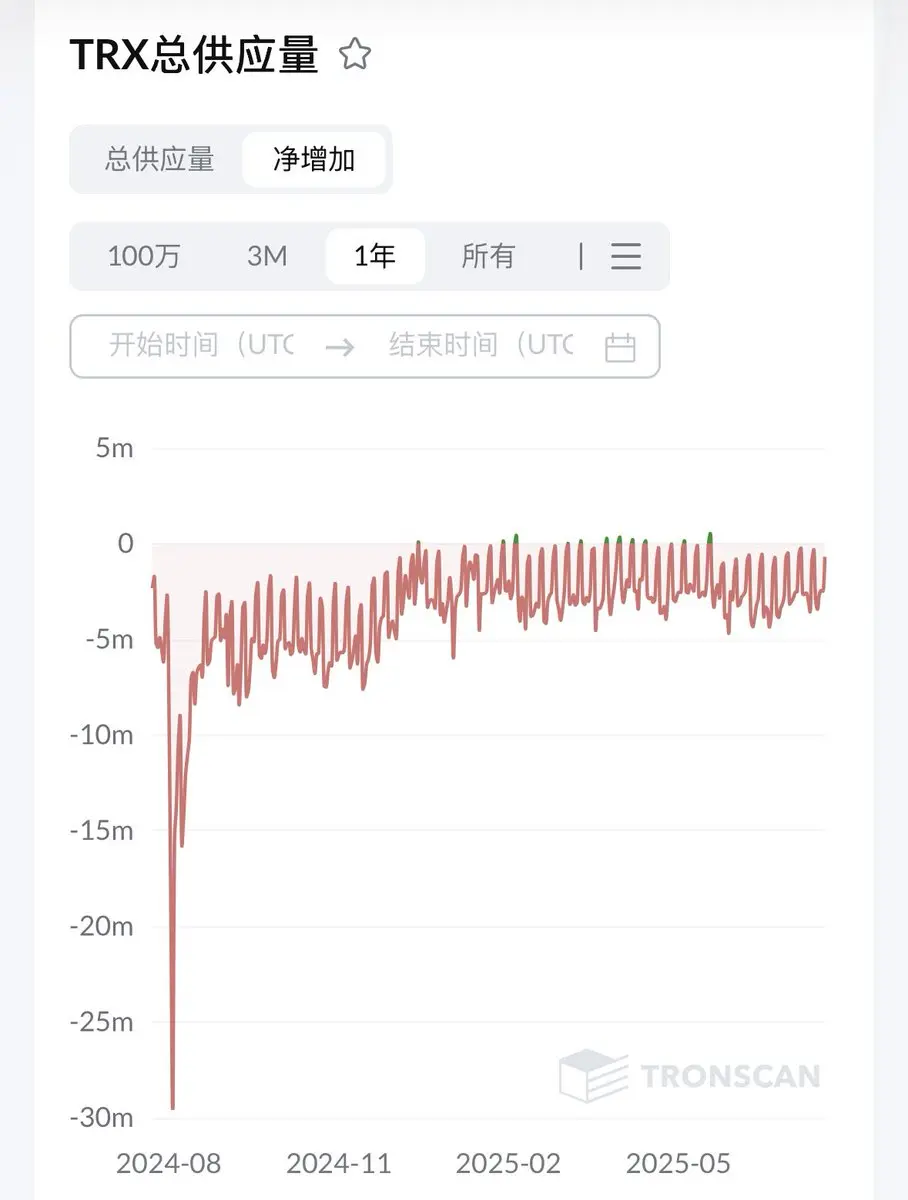Click the 2024-11 x-axis label
Viewport: 908px width, 1200px height.
point(338,1164)
